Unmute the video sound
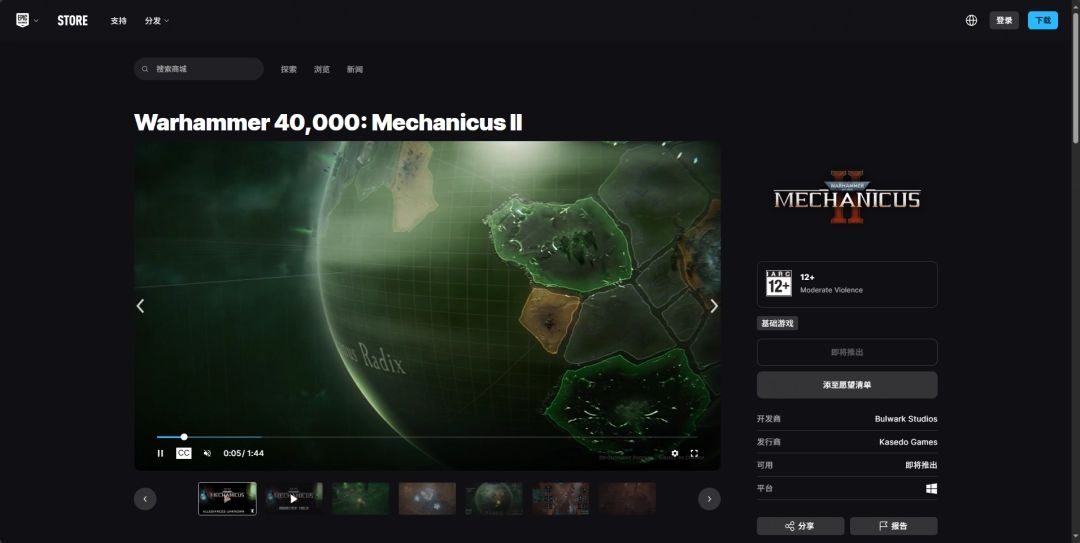 (x=207, y=453)
